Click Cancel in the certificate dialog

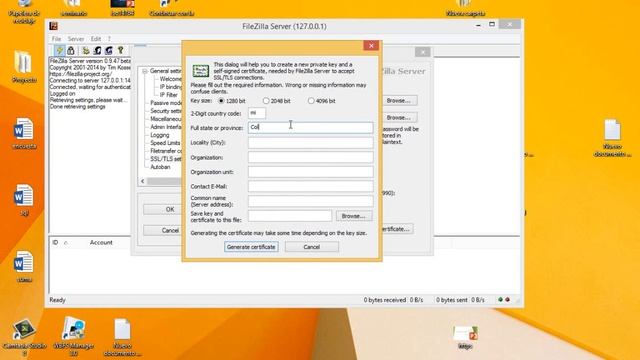(x=311, y=247)
